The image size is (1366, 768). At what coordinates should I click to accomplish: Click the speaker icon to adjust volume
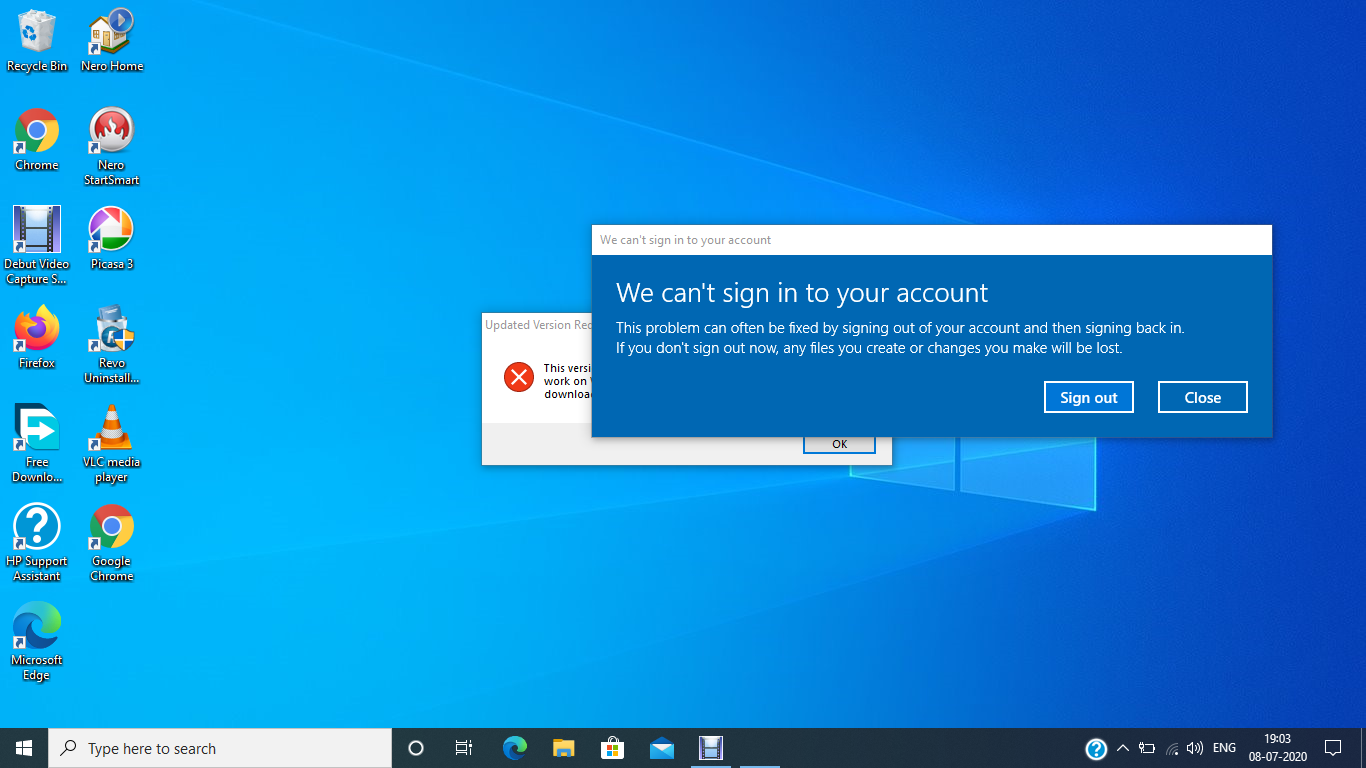1195,747
